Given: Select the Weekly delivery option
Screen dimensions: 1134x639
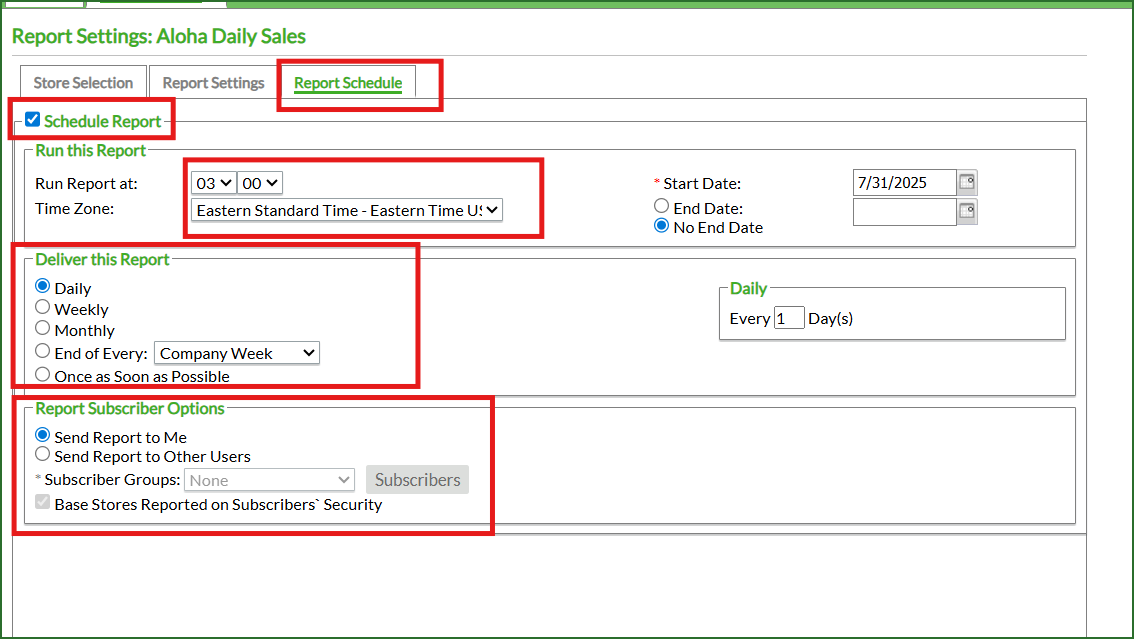Looking at the screenshot, I should coord(43,307).
